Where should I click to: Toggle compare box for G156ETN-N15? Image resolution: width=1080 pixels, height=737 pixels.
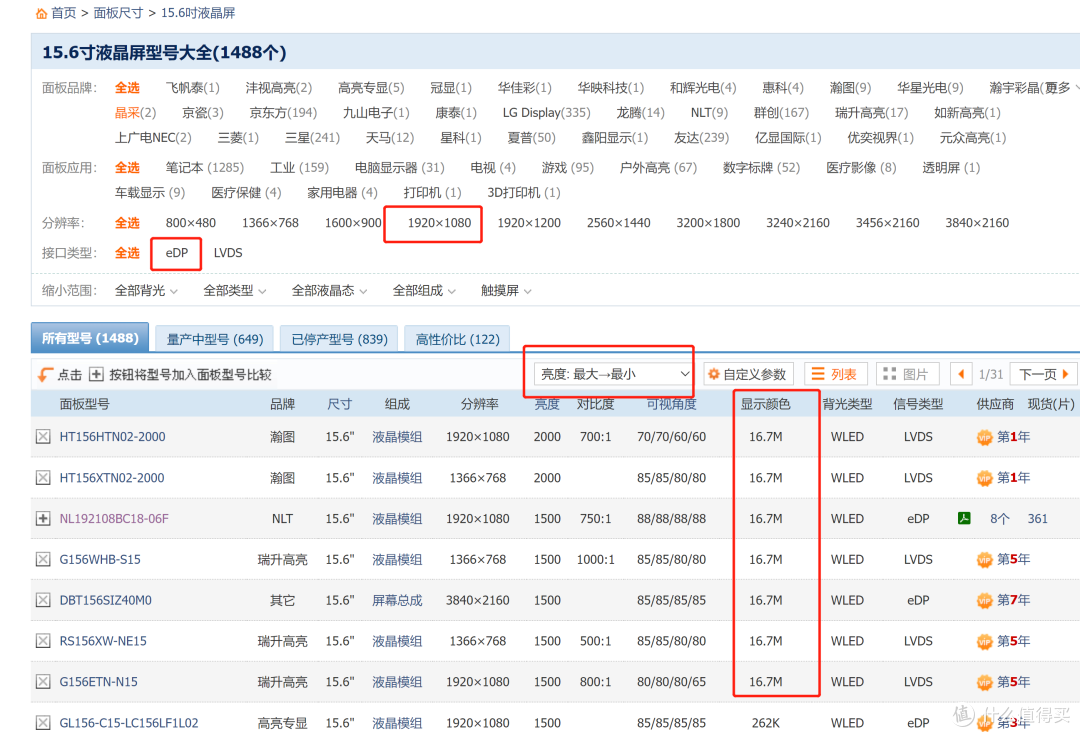43,682
